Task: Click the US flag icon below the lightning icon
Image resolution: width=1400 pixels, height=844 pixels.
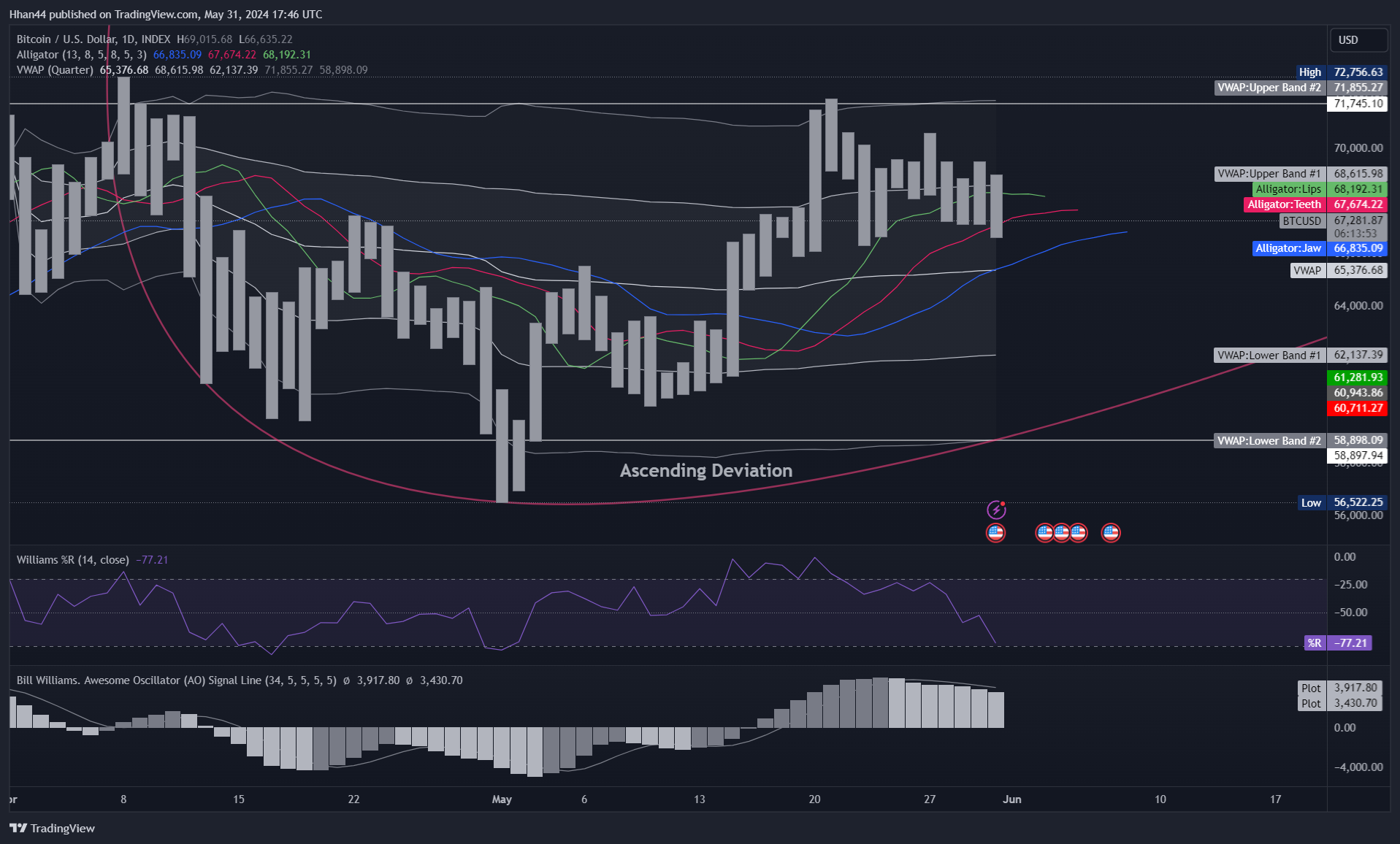Action: 995,532
